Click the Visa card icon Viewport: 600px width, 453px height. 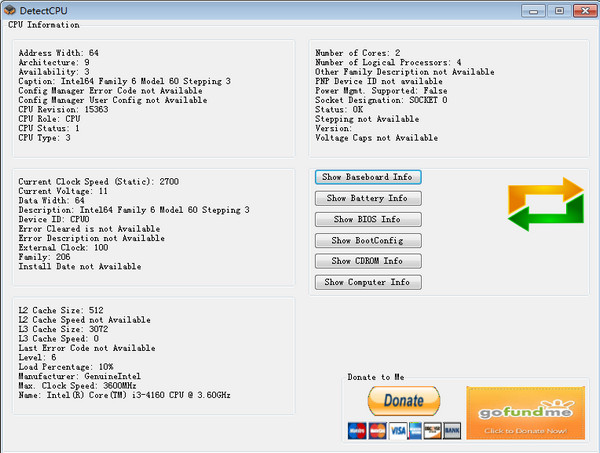coord(399,430)
